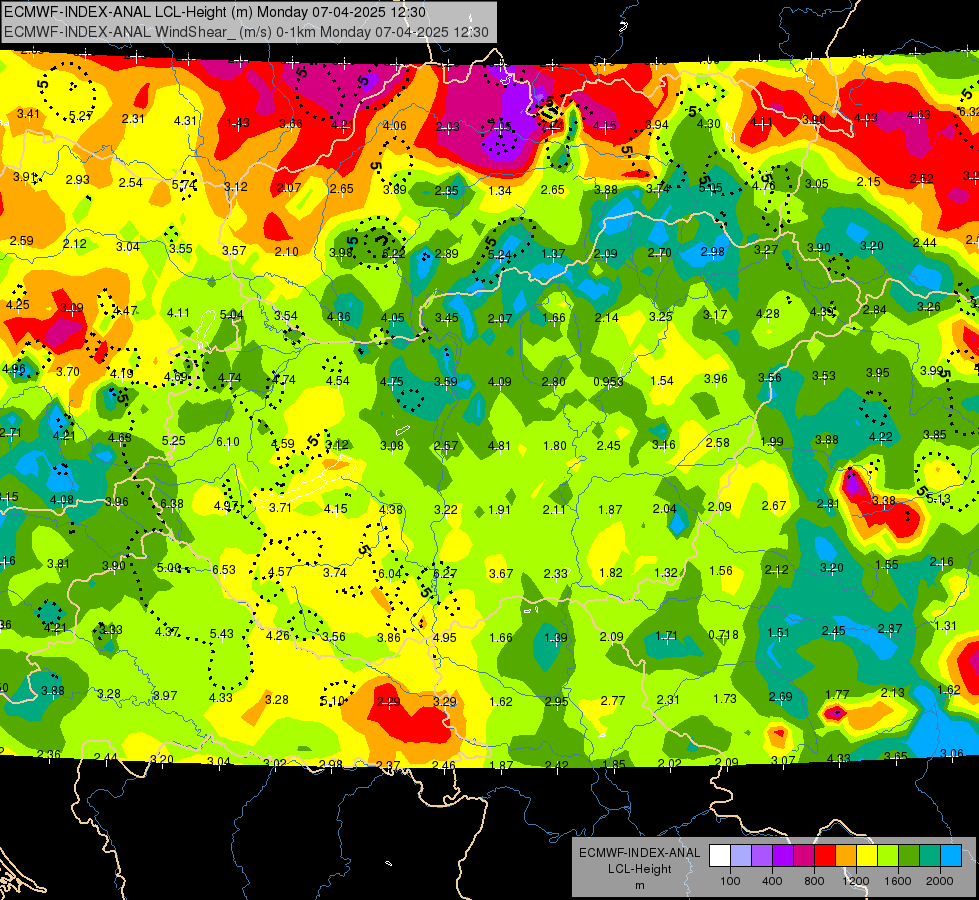Image resolution: width=979 pixels, height=900 pixels.
Task: Click the wind shear value 5.25
Action: pyautogui.click(x=174, y=440)
